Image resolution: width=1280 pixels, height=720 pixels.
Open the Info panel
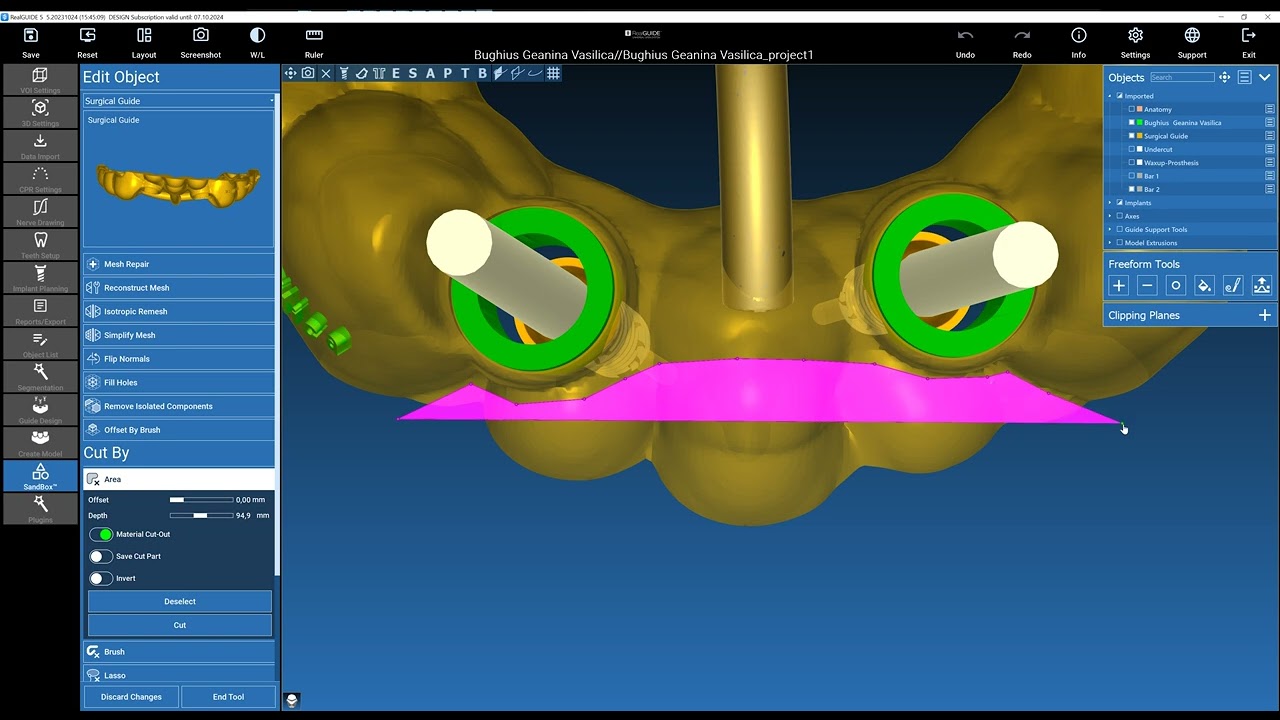point(1079,36)
